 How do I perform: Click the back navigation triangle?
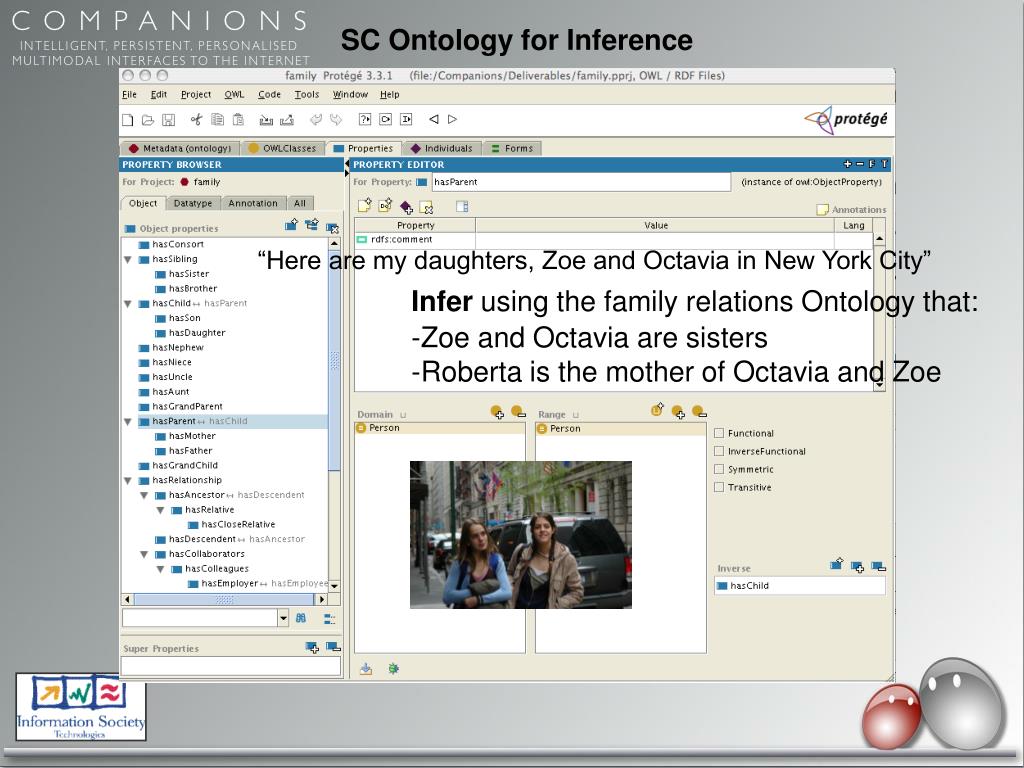(434, 119)
